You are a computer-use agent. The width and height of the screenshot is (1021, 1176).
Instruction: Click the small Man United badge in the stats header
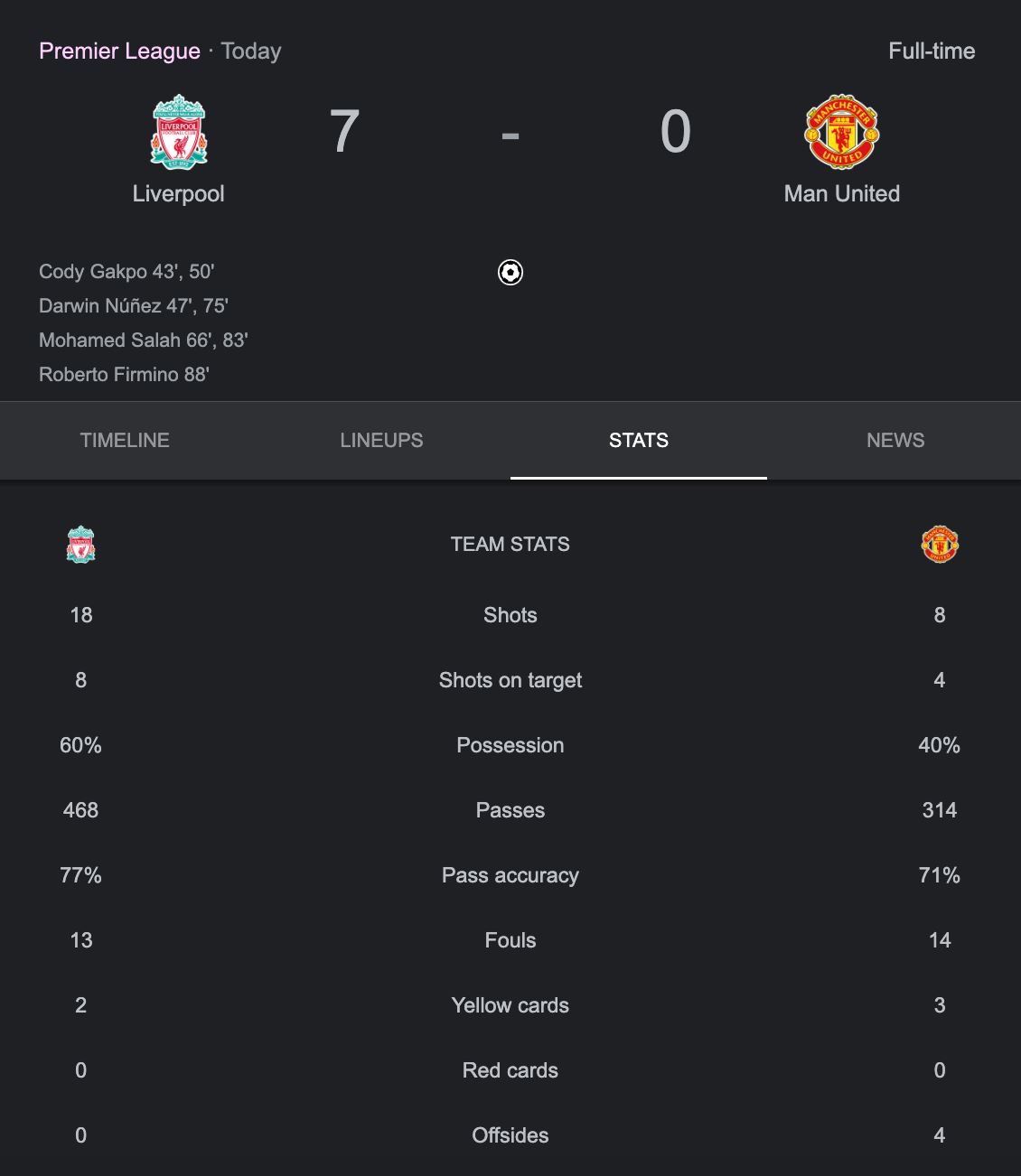click(939, 544)
